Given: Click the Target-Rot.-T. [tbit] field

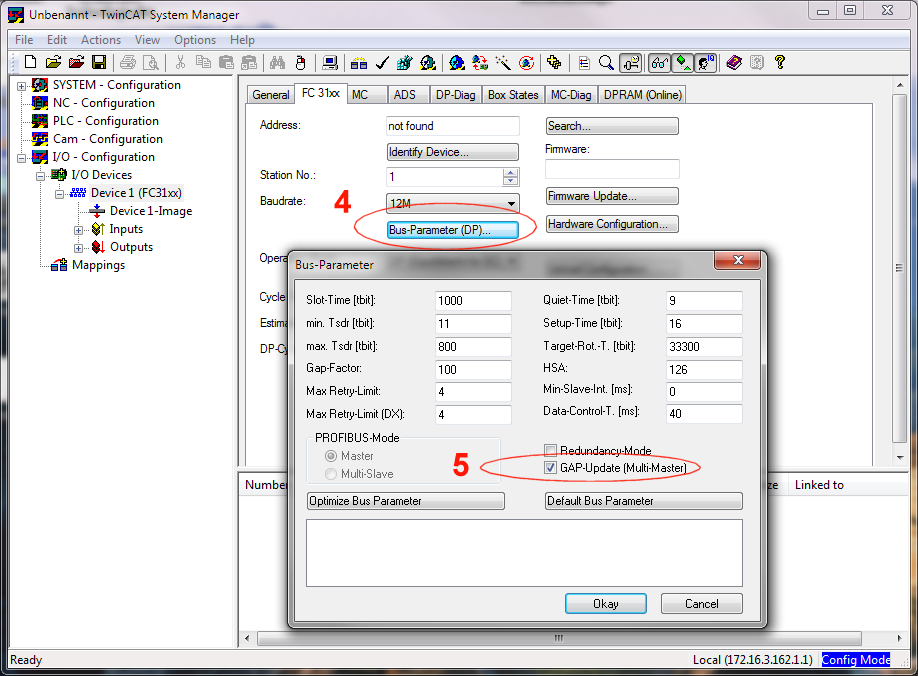Looking at the screenshot, I should click(x=704, y=346).
